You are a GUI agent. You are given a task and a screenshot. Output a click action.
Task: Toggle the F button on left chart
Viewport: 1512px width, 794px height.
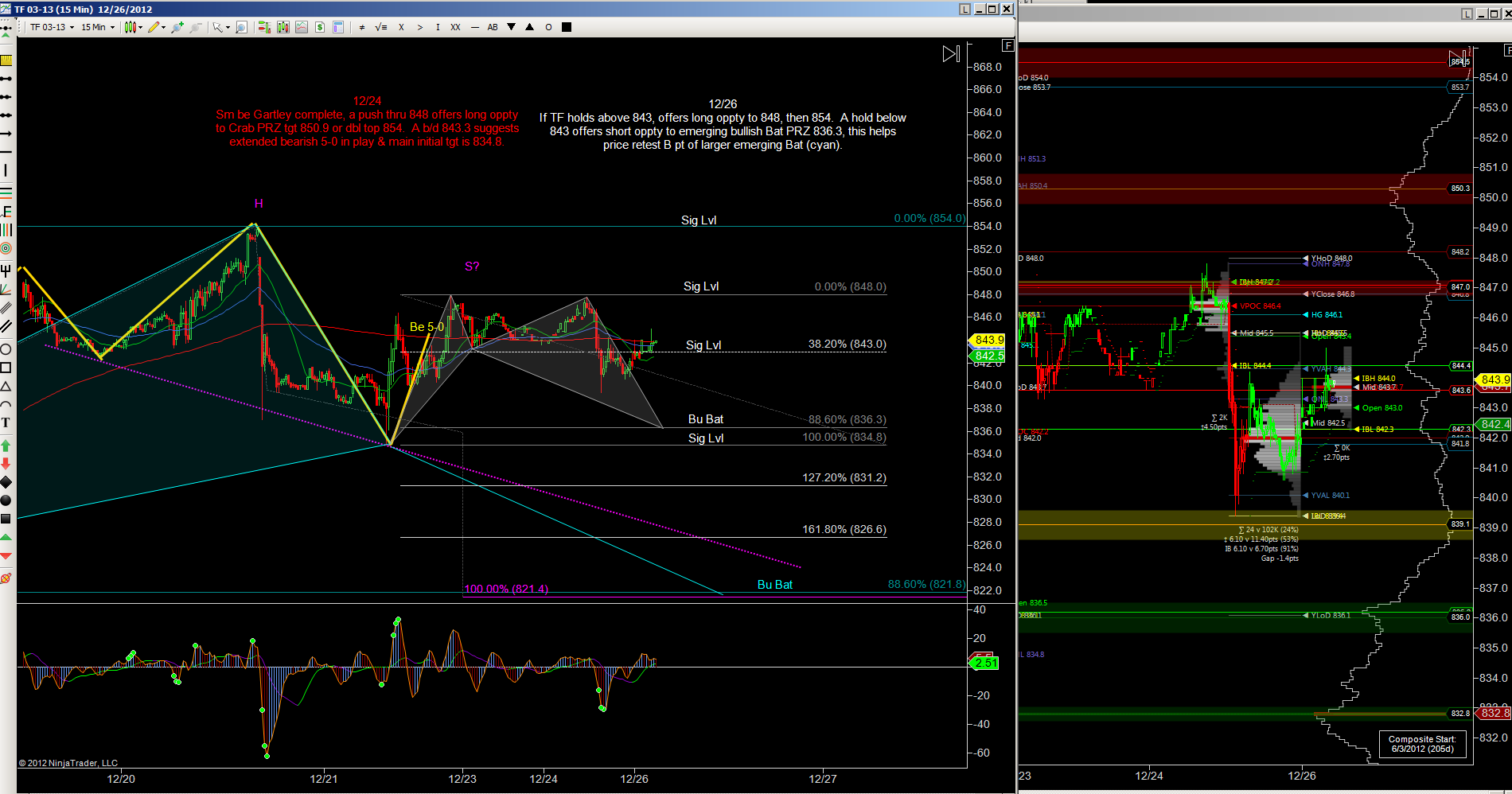pyautogui.click(x=1008, y=46)
